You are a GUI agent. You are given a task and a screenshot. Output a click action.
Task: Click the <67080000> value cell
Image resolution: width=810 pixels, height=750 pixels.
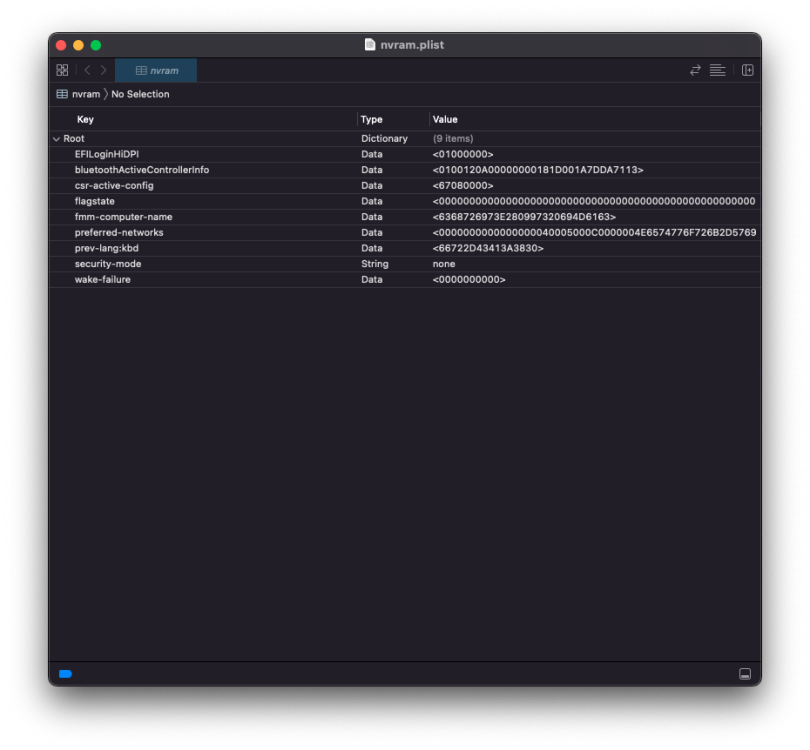(x=463, y=185)
